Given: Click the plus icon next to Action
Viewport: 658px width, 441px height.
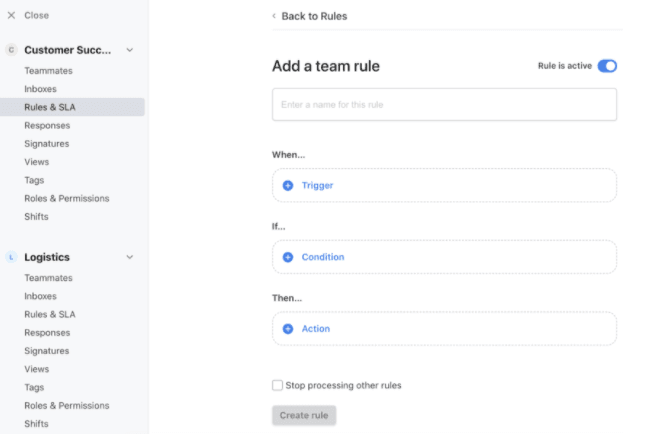Looking at the screenshot, I should click(x=288, y=329).
